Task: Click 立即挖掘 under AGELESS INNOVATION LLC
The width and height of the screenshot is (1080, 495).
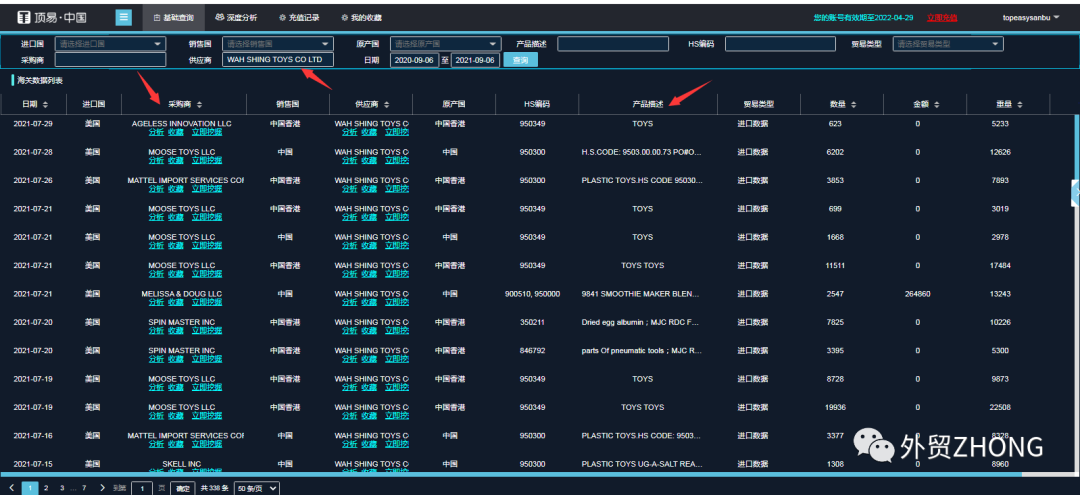Action: (207, 132)
